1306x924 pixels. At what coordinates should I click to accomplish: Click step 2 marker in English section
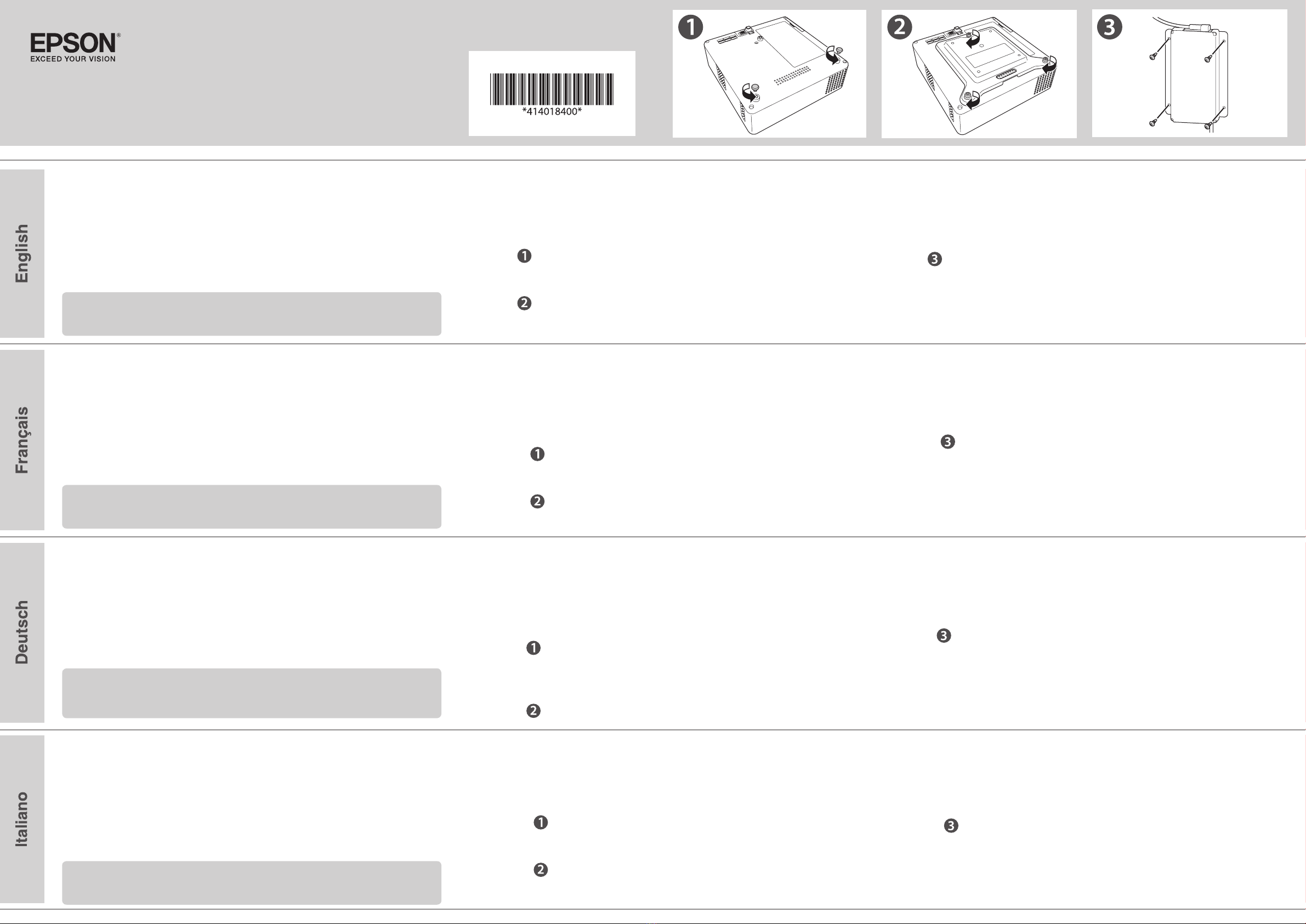(x=525, y=303)
